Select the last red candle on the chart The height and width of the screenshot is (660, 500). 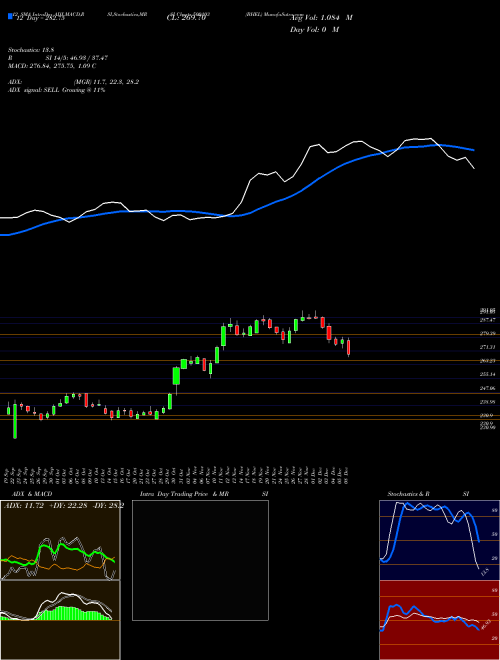[x=348, y=347]
